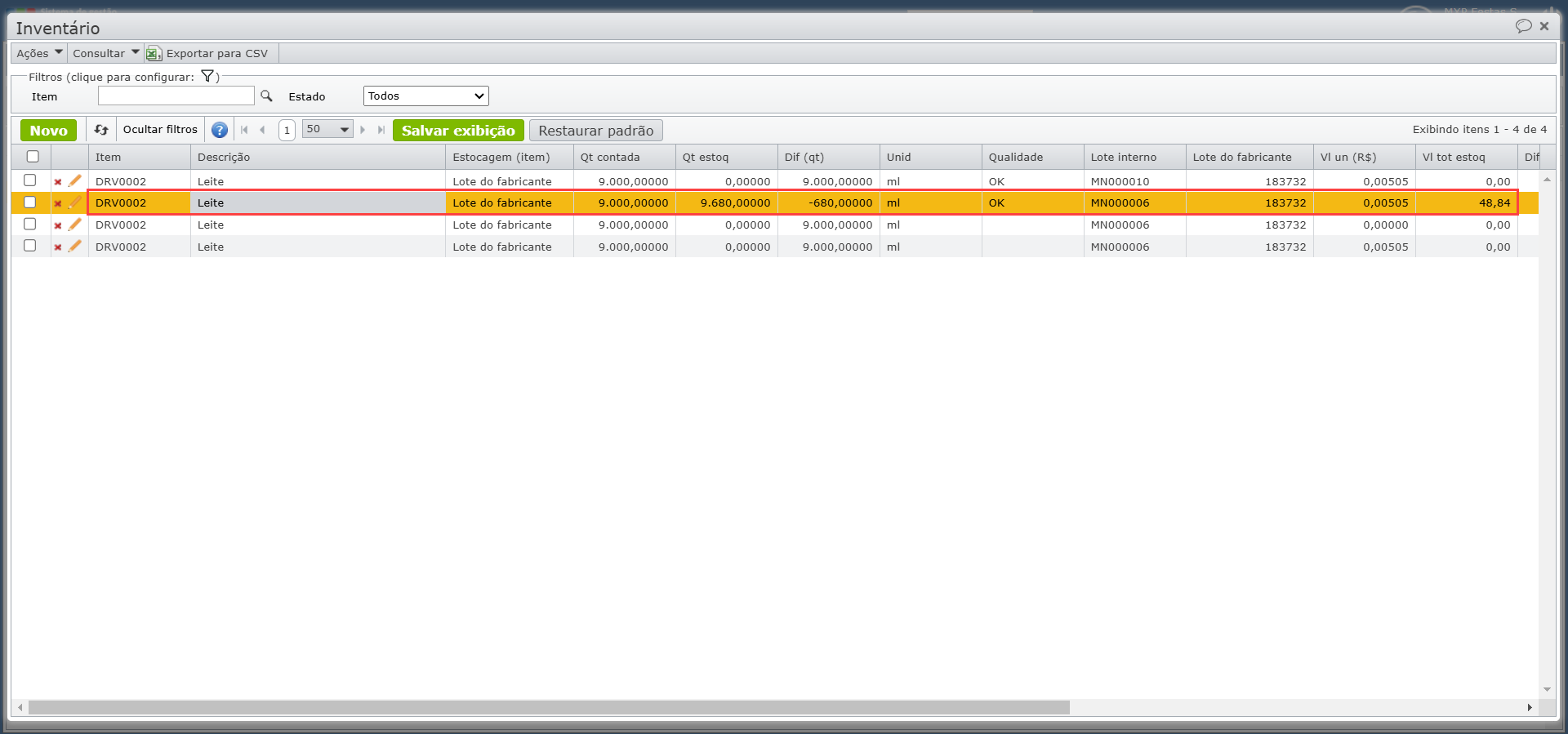Tick the checkbox of the third row
This screenshot has width=1568, height=734.
(x=30, y=225)
